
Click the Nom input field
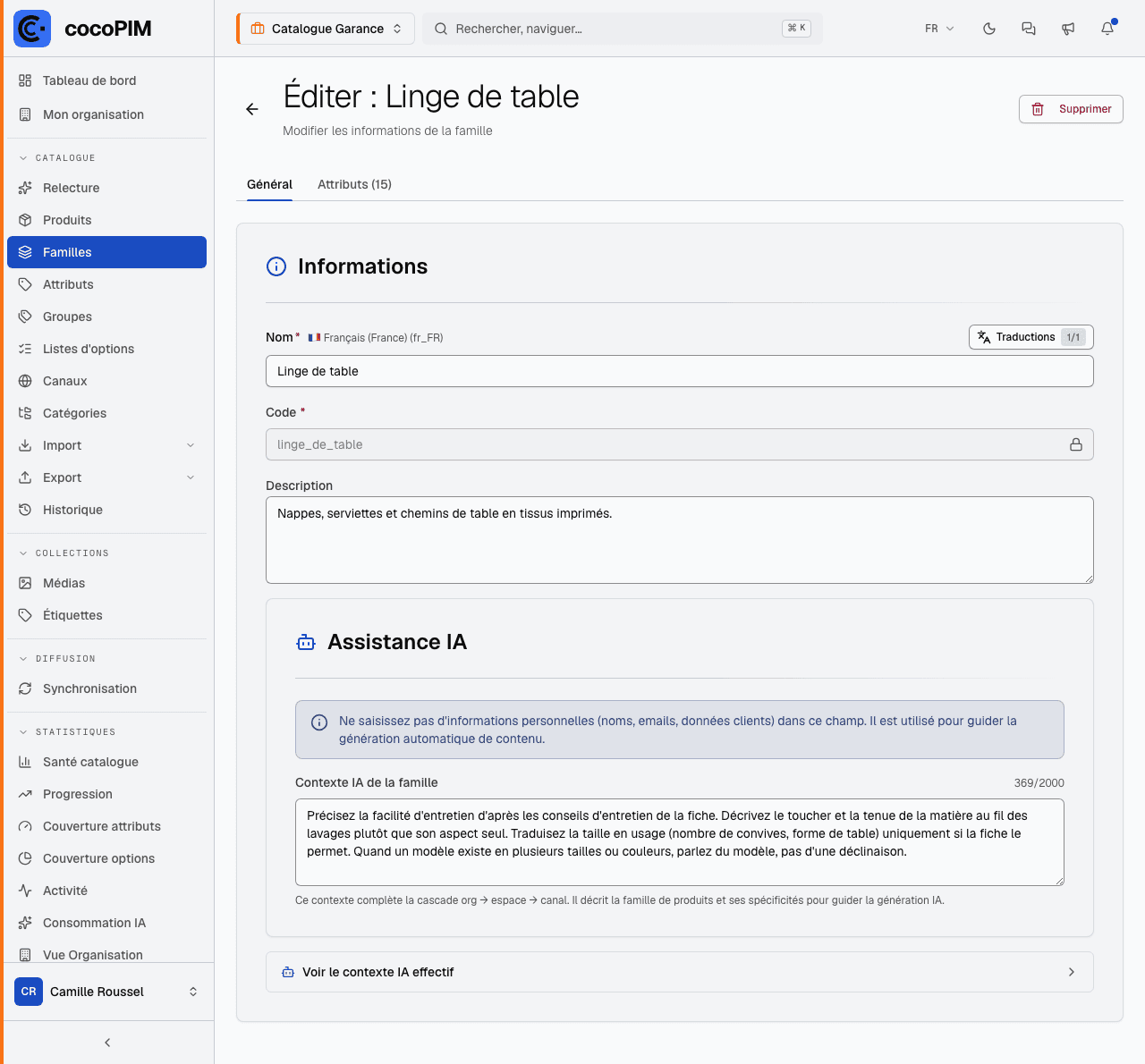pyautogui.click(x=680, y=371)
